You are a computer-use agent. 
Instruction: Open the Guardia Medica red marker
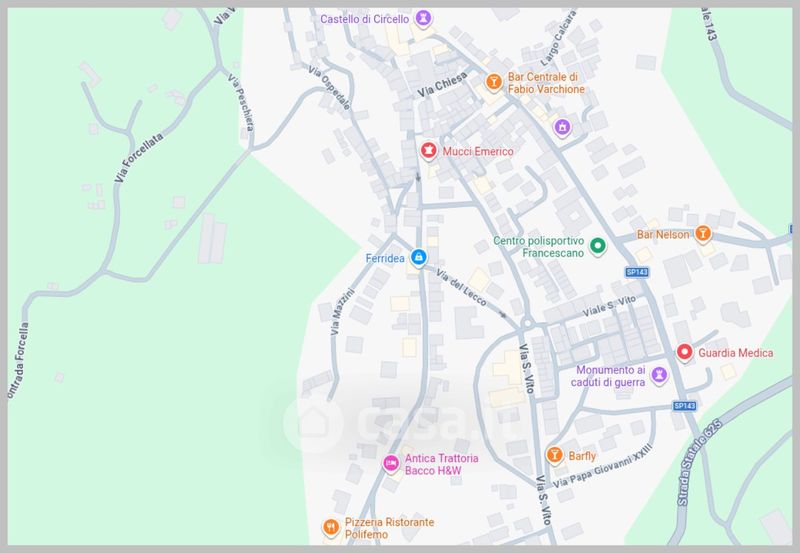coord(684,351)
